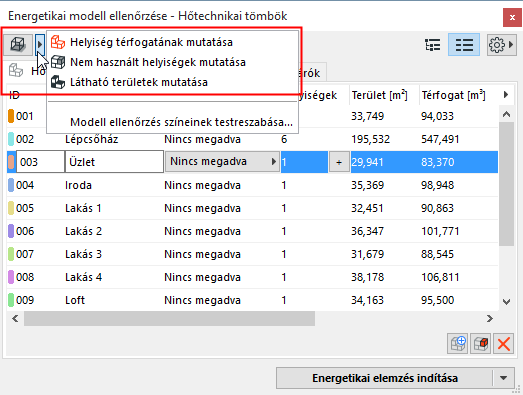
Task: Select the Lakás 3 row
Action: click(x=252, y=254)
